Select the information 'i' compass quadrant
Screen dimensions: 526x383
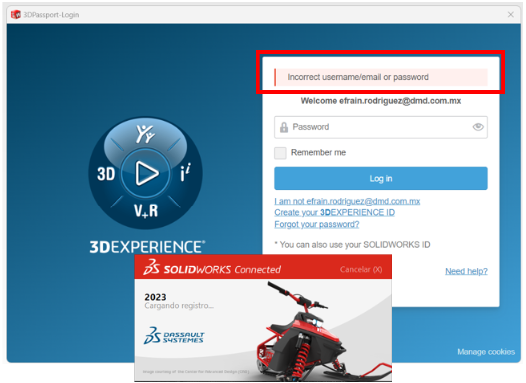point(186,172)
